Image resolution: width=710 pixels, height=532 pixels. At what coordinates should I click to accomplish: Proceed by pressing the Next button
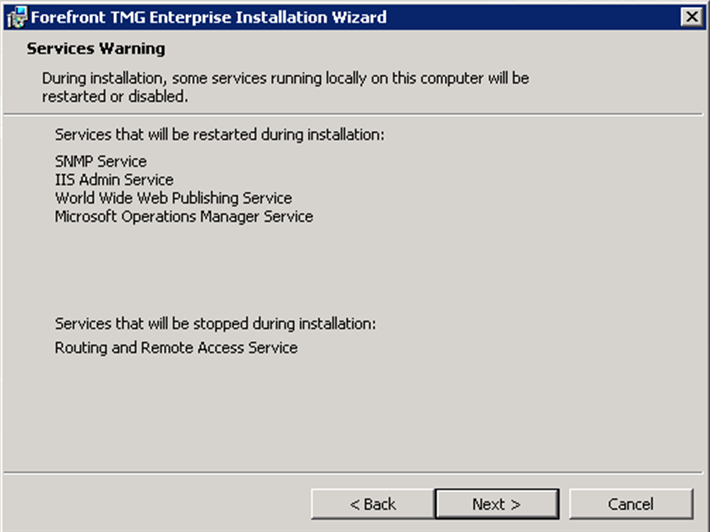coord(496,504)
